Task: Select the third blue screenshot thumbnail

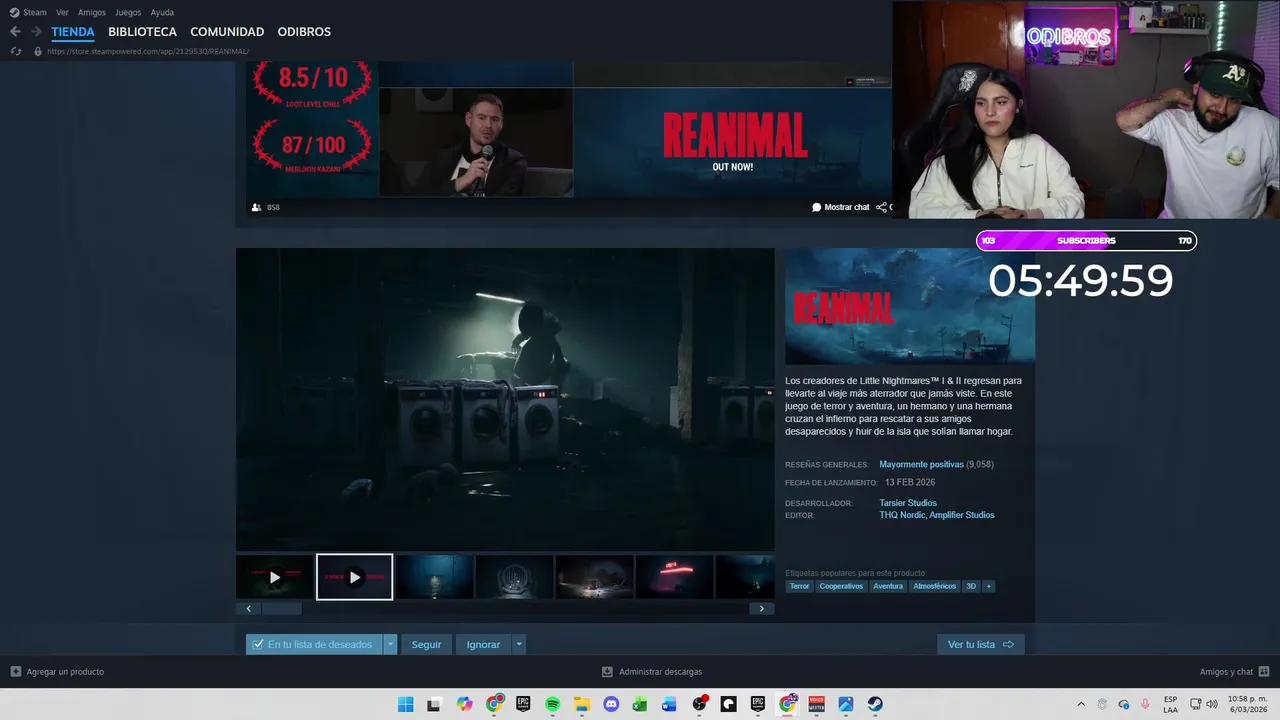Action: 434,577
